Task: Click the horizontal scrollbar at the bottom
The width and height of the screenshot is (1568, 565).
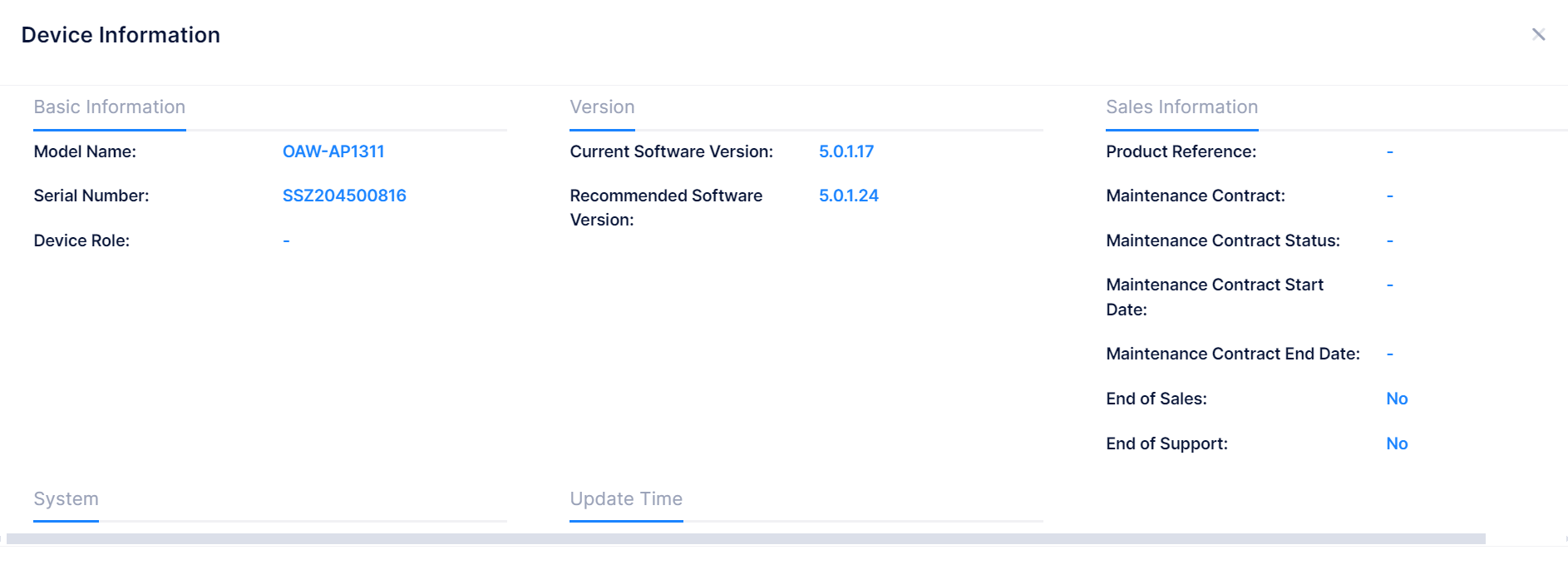Action: [x=746, y=538]
